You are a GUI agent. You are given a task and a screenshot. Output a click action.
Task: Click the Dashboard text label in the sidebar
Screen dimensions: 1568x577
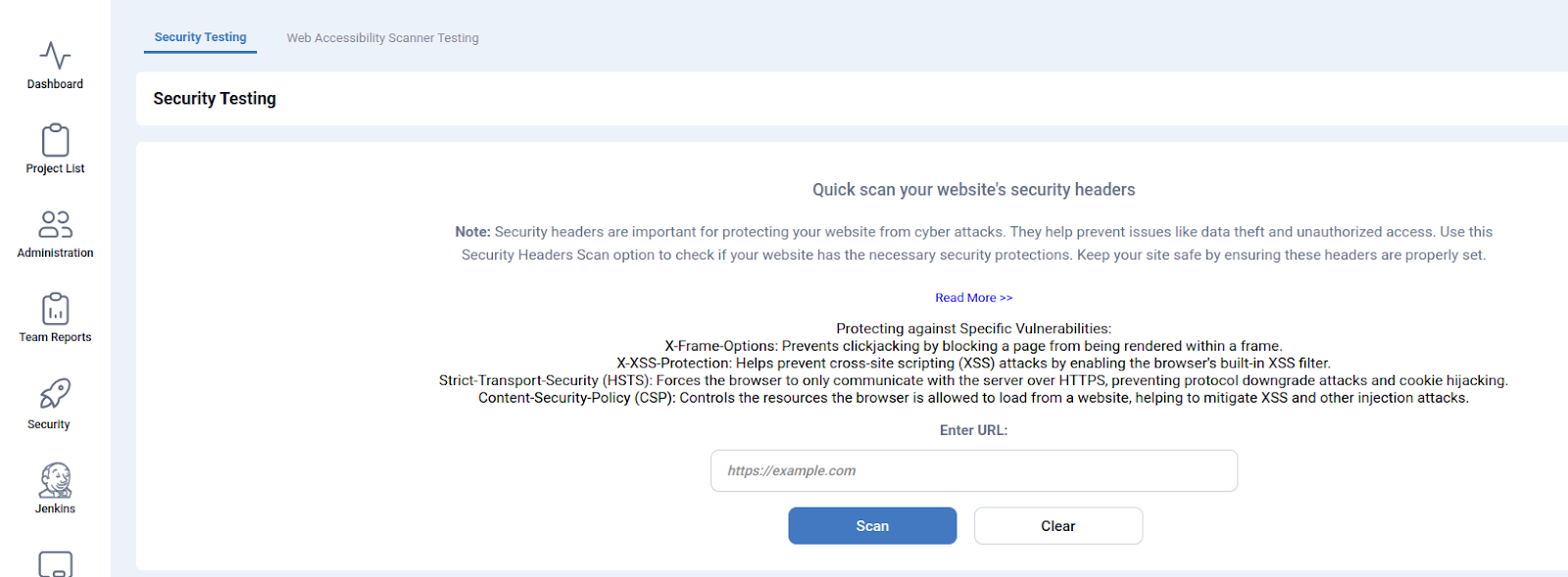55,84
